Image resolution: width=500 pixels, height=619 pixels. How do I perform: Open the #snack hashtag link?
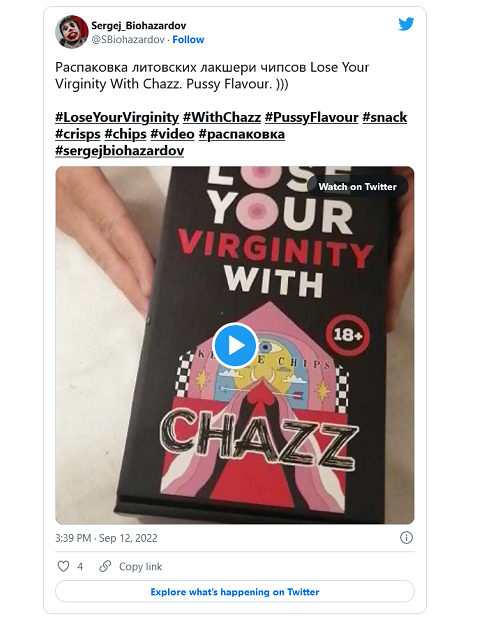[x=385, y=117]
